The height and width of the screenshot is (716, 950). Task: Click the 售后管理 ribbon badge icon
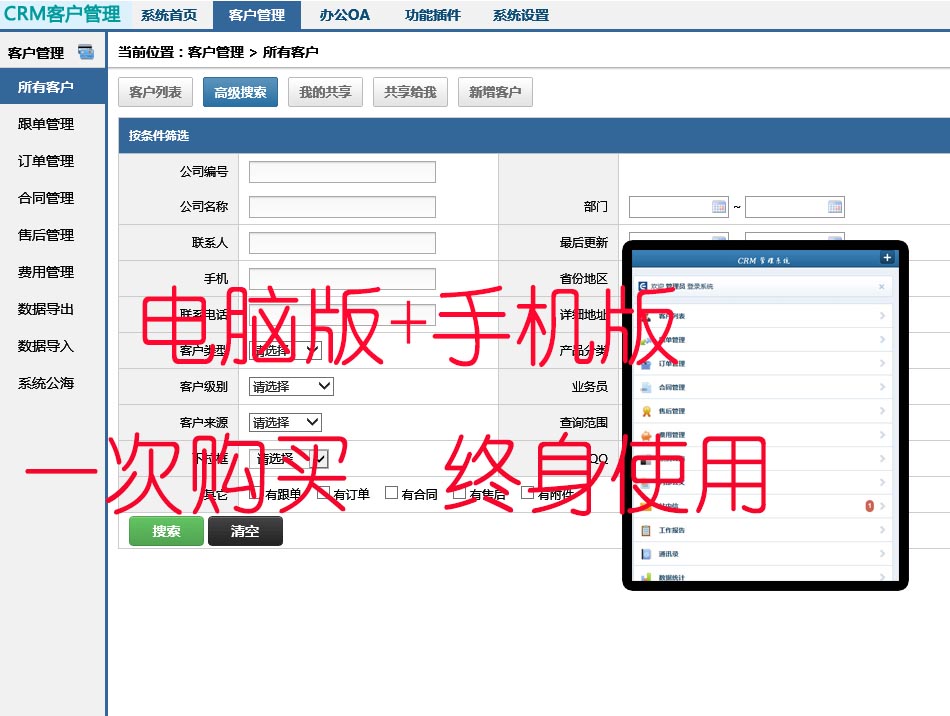pyautogui.click(x=645, y=411)
